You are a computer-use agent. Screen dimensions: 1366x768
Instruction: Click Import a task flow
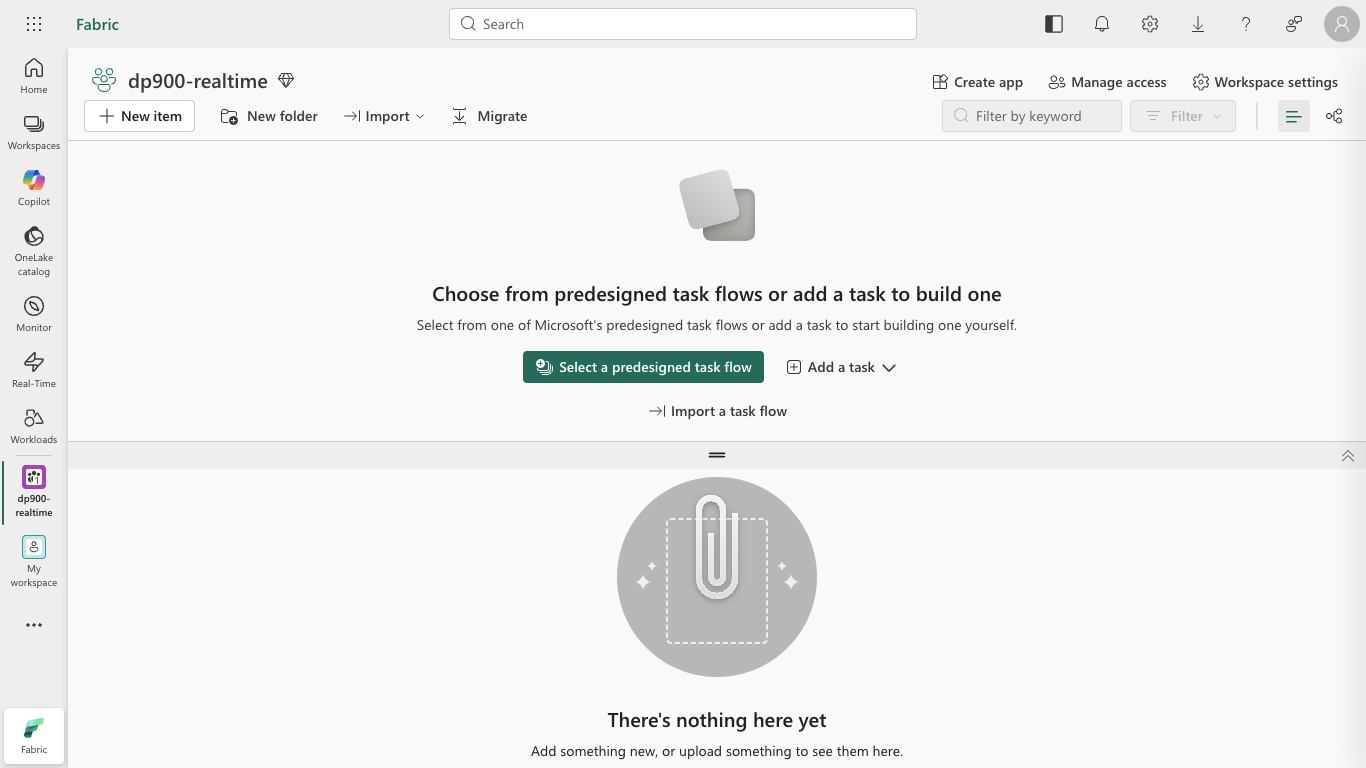point(717,411)
